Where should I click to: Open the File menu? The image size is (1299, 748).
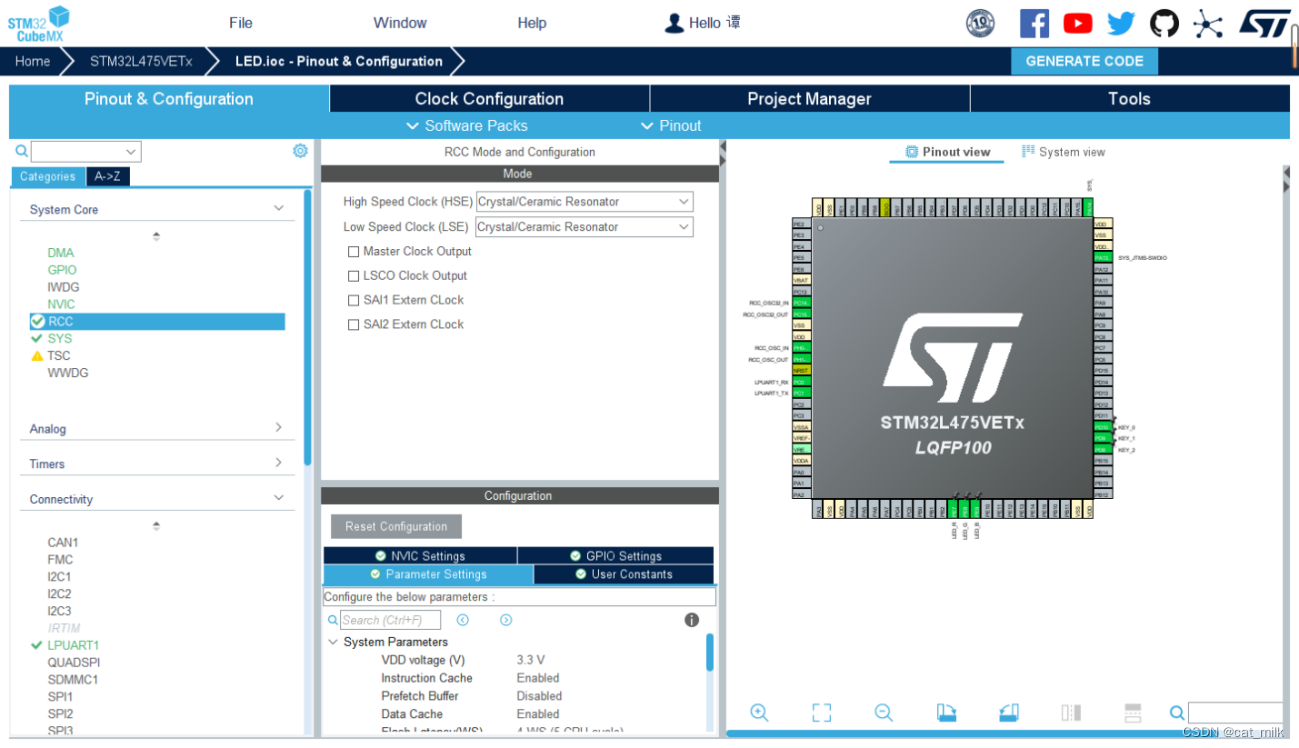241,23
